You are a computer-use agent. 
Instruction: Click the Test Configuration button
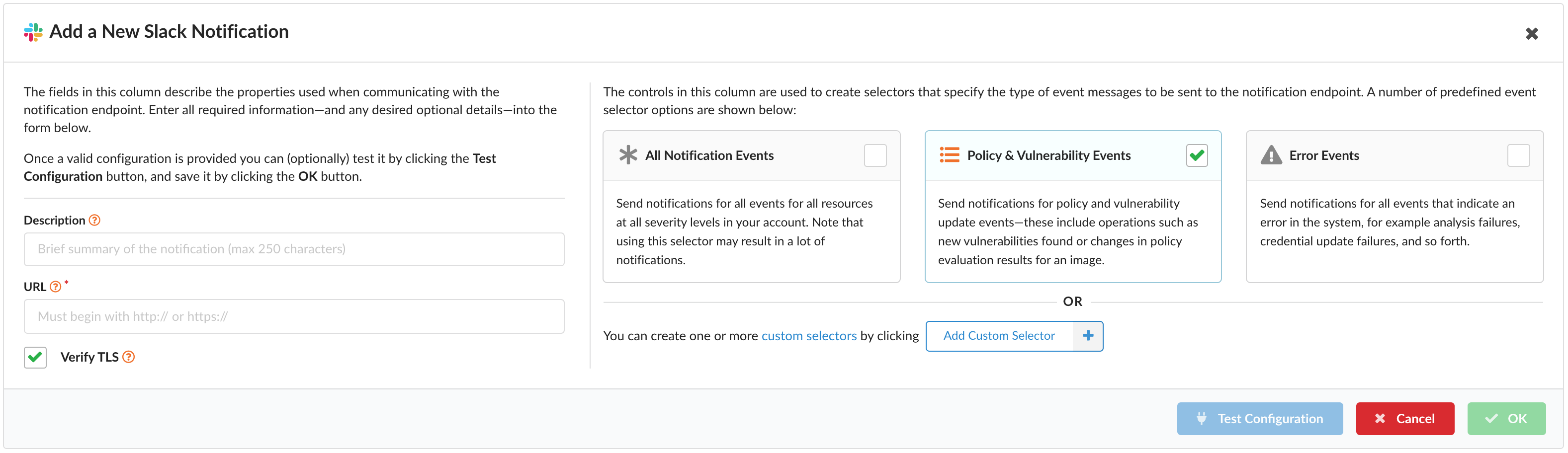[x=1259, y=418]
